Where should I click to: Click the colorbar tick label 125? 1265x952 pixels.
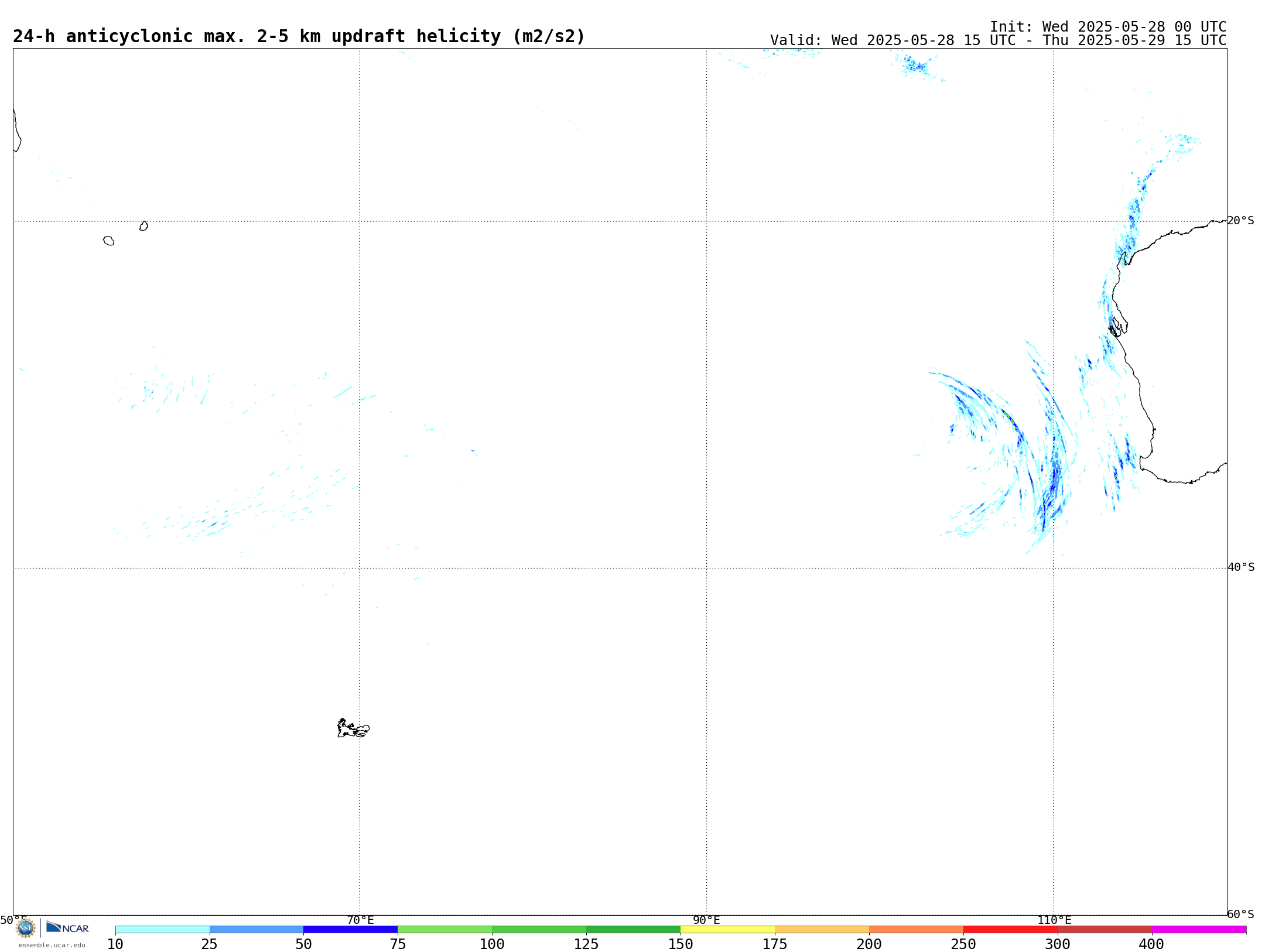(586, 944)
